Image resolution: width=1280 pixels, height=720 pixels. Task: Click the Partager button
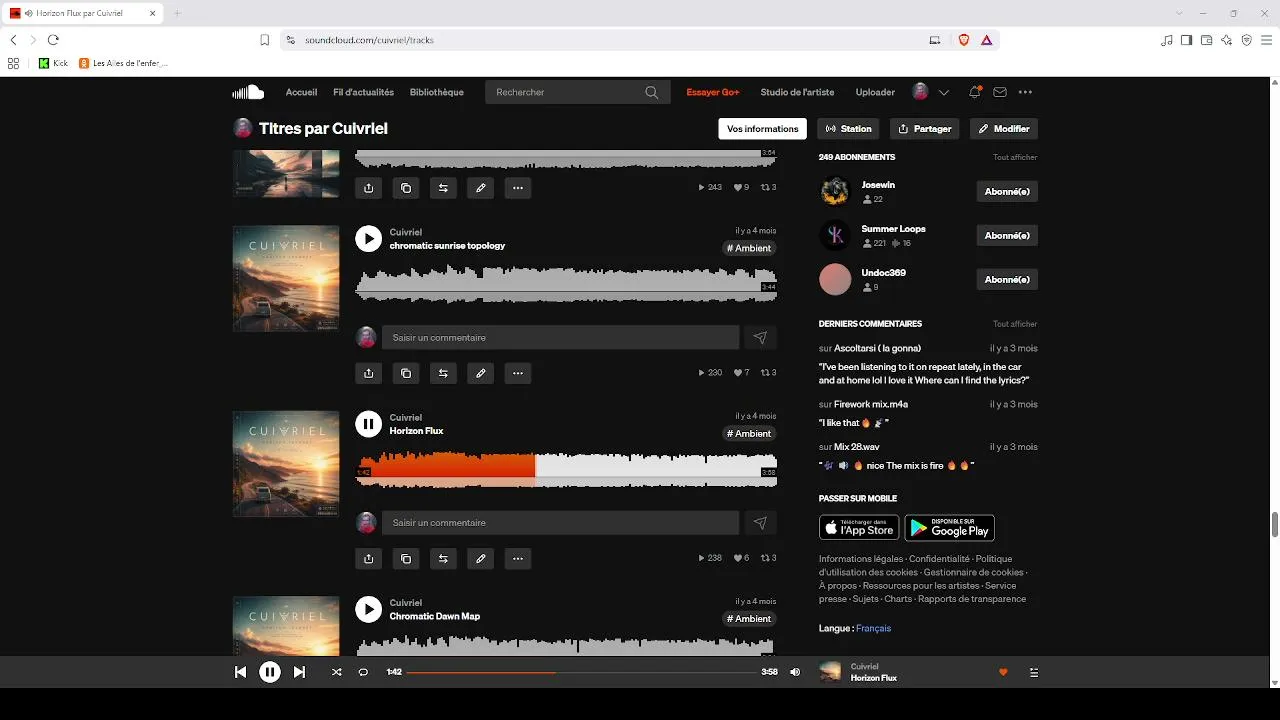[925, 129]
